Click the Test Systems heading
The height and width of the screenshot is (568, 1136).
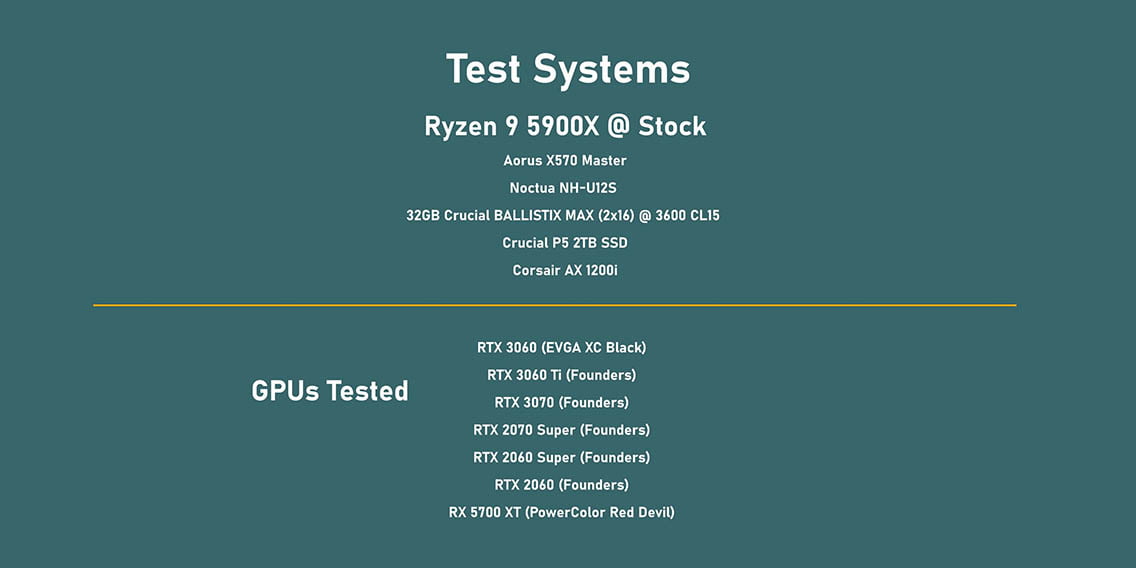coord(568,70)
